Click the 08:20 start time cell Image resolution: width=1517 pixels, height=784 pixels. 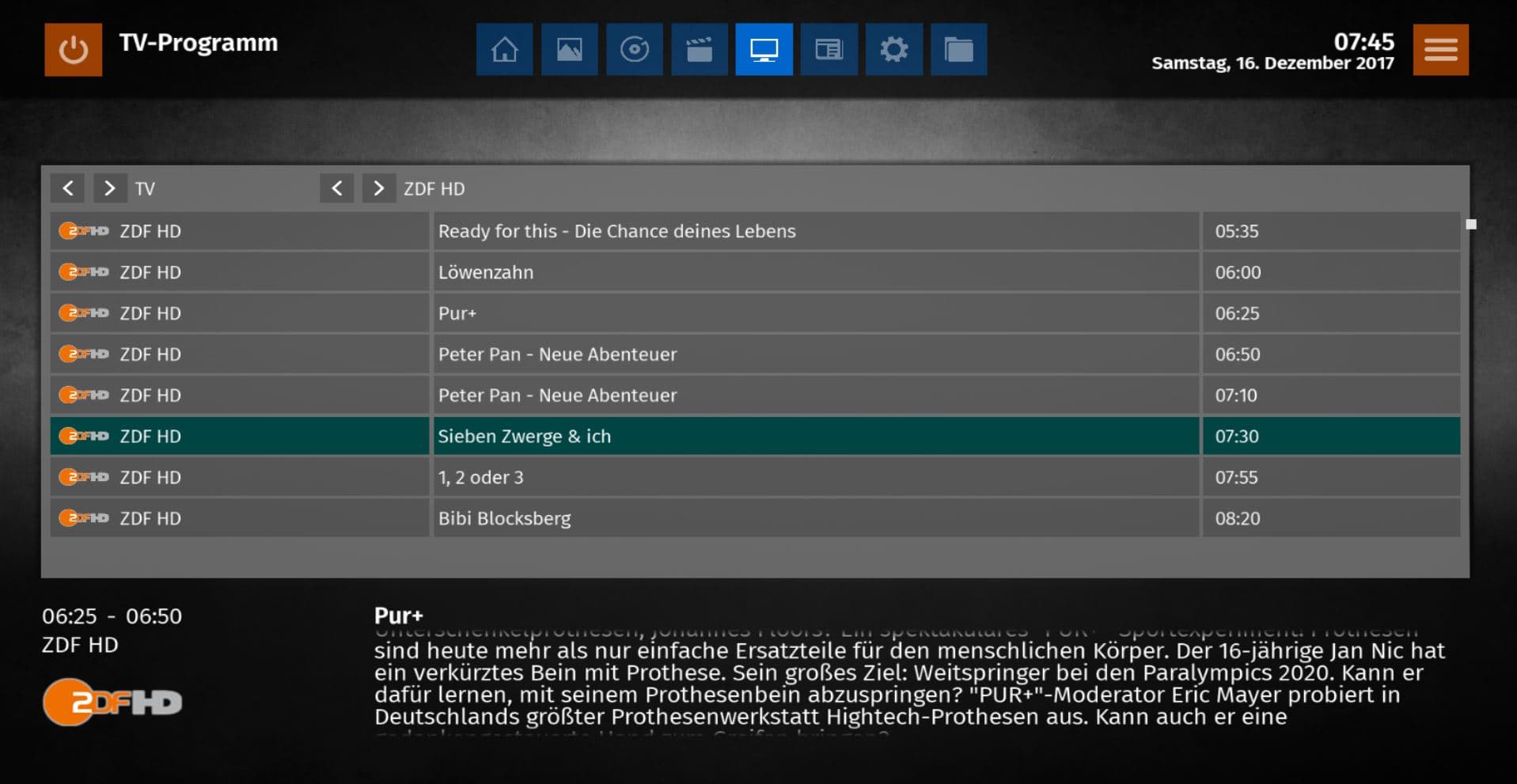tap(1331, 518)
